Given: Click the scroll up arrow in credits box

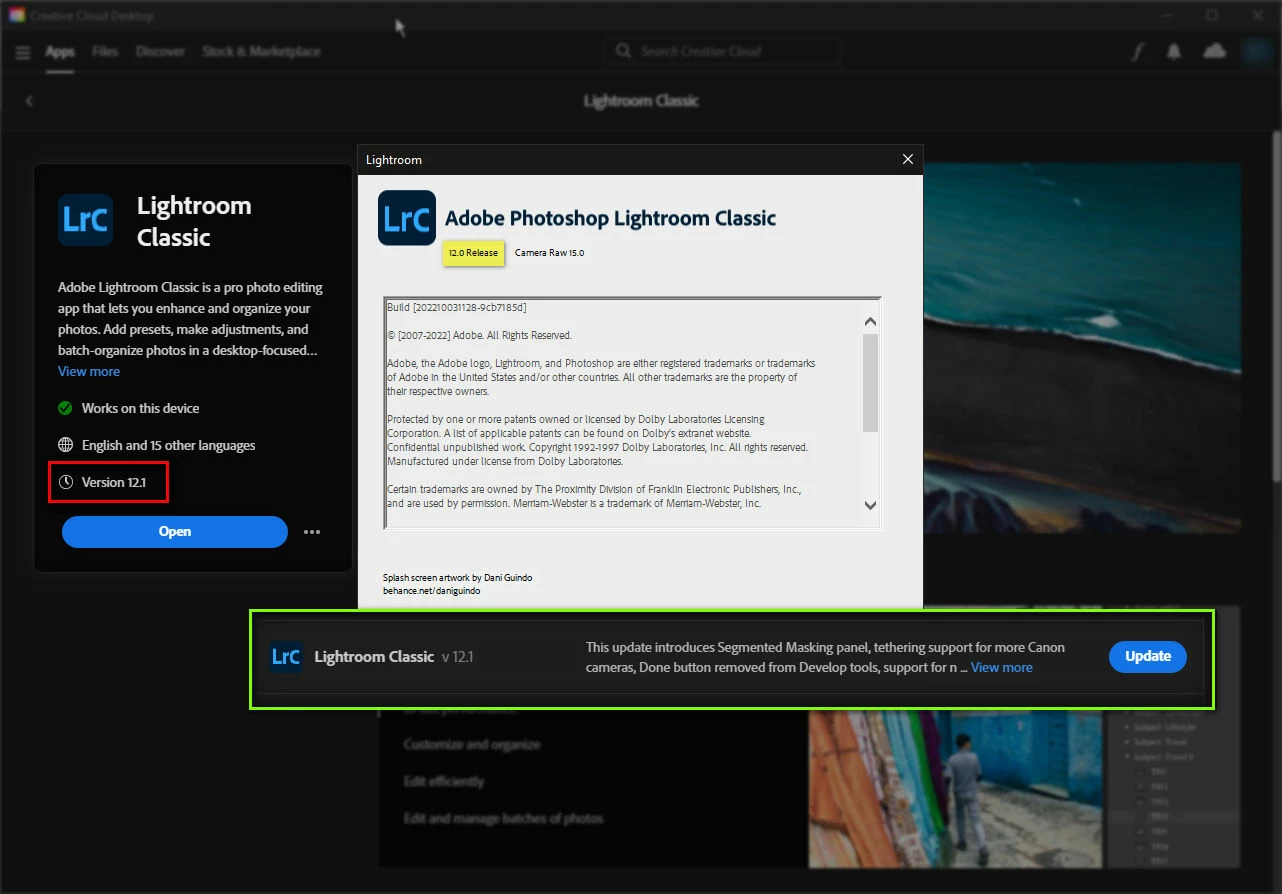Looking at the screenshot, I should pos(870,322).
